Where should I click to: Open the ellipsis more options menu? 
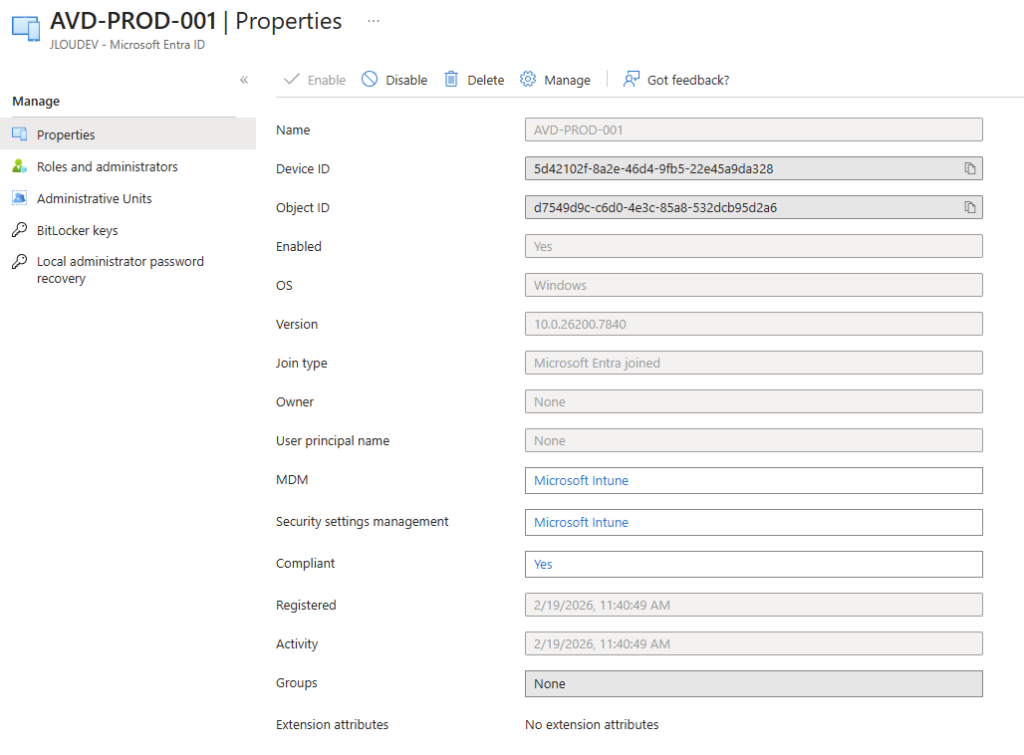373,21
